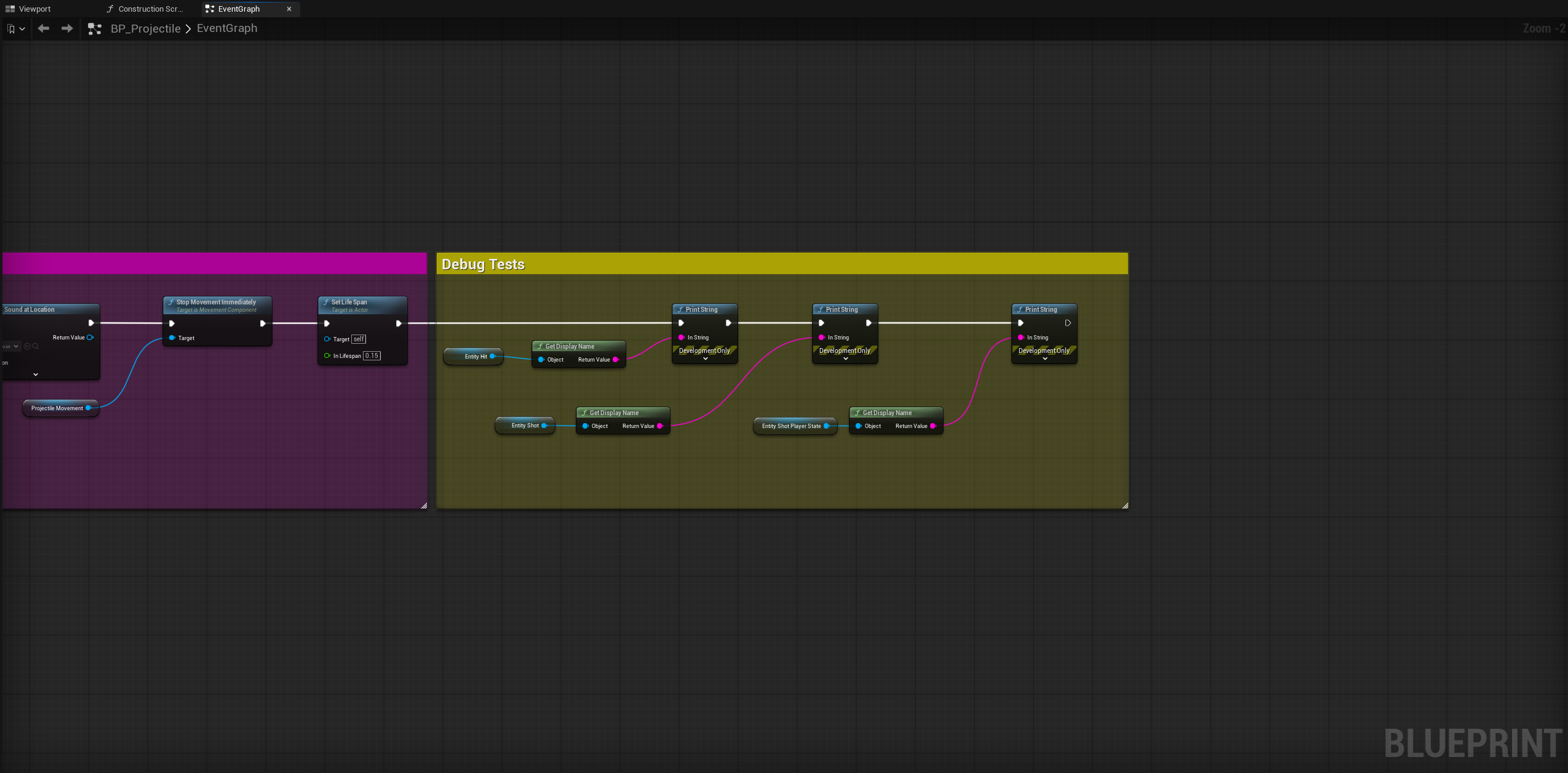Click first Print String exec output pin
1568x773 pixels.
pyautogui.click(x=728, y=323)
